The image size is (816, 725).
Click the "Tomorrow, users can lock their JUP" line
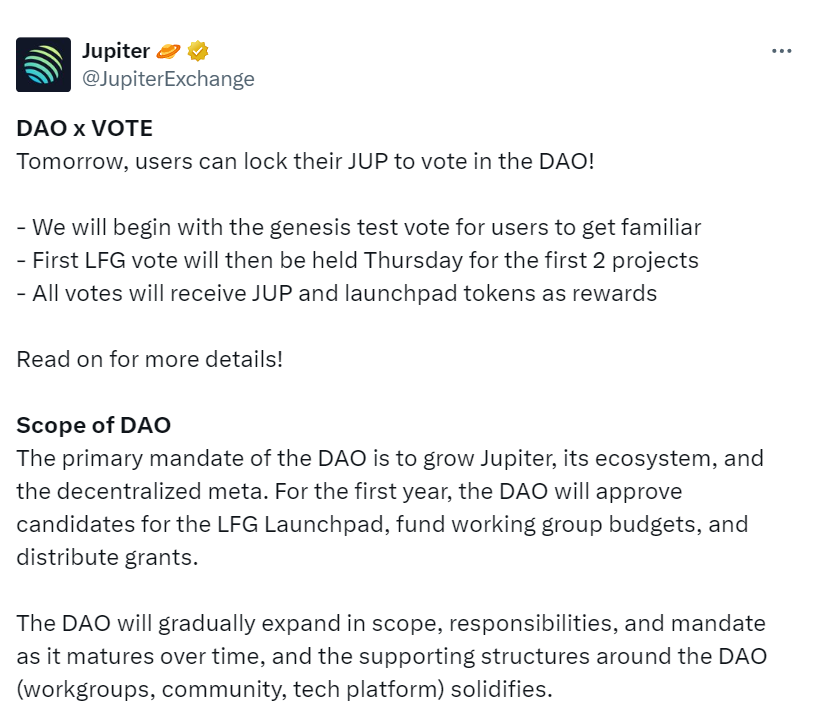click(x=305, y=161)
